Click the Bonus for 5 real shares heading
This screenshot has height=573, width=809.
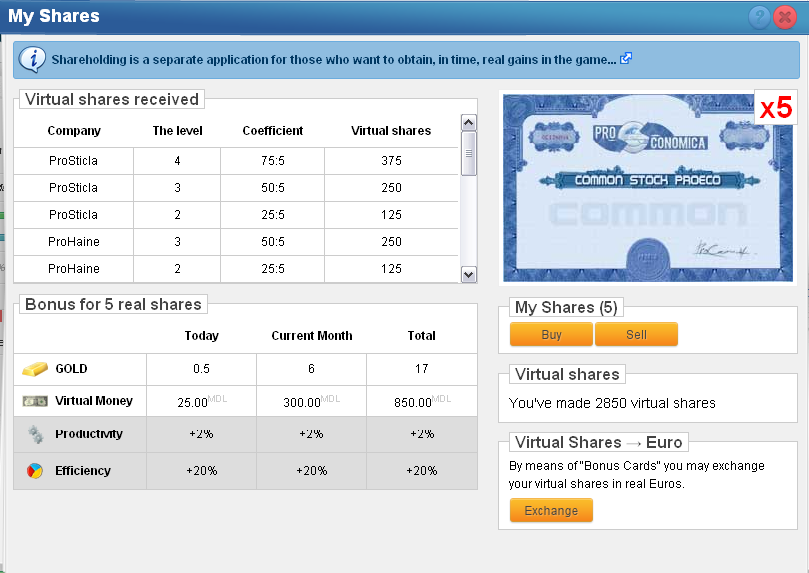pyautogui.click(x=113, y=304)
